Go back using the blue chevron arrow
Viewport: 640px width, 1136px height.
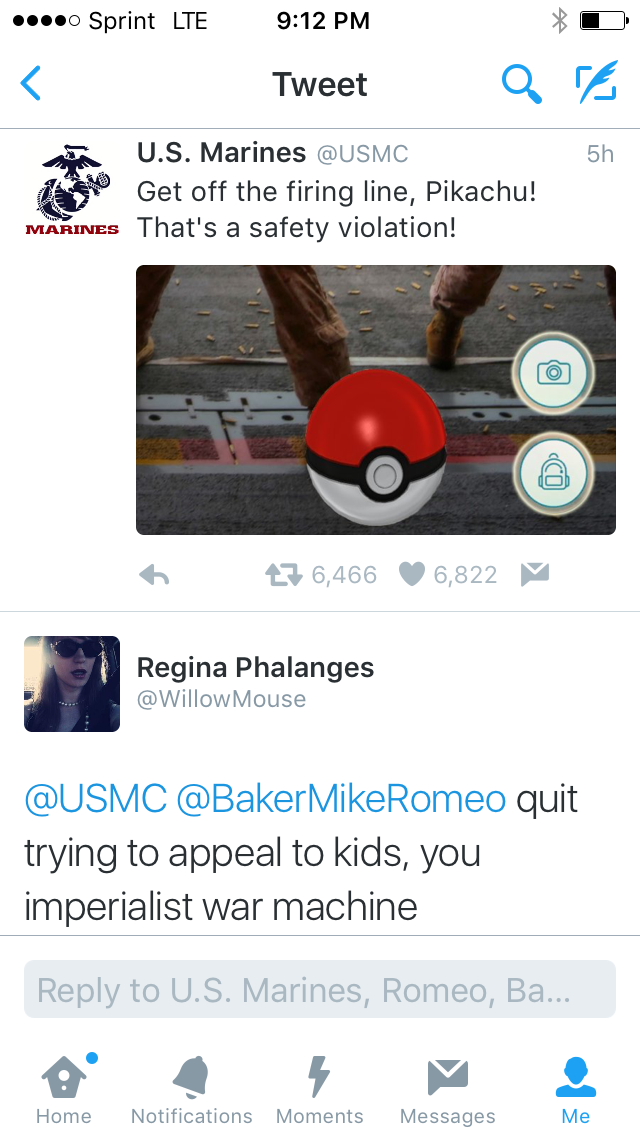(30, 83)
